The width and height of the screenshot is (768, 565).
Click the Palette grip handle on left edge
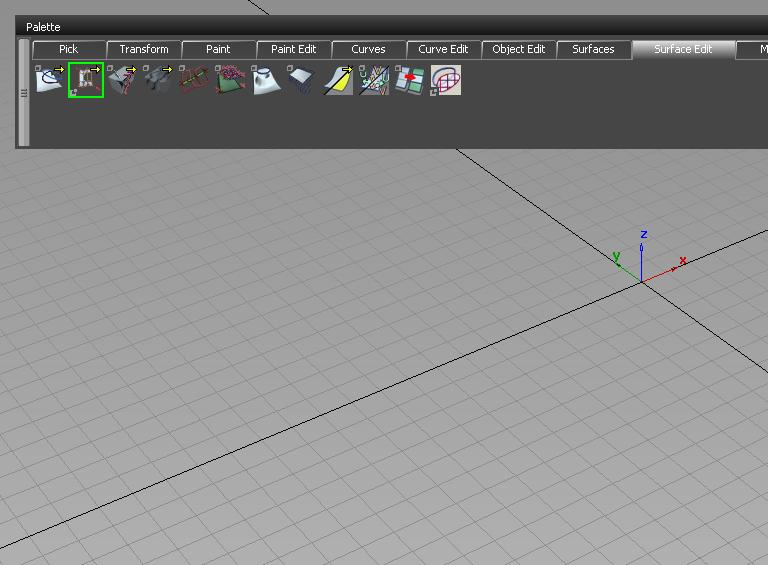(24, 93)
